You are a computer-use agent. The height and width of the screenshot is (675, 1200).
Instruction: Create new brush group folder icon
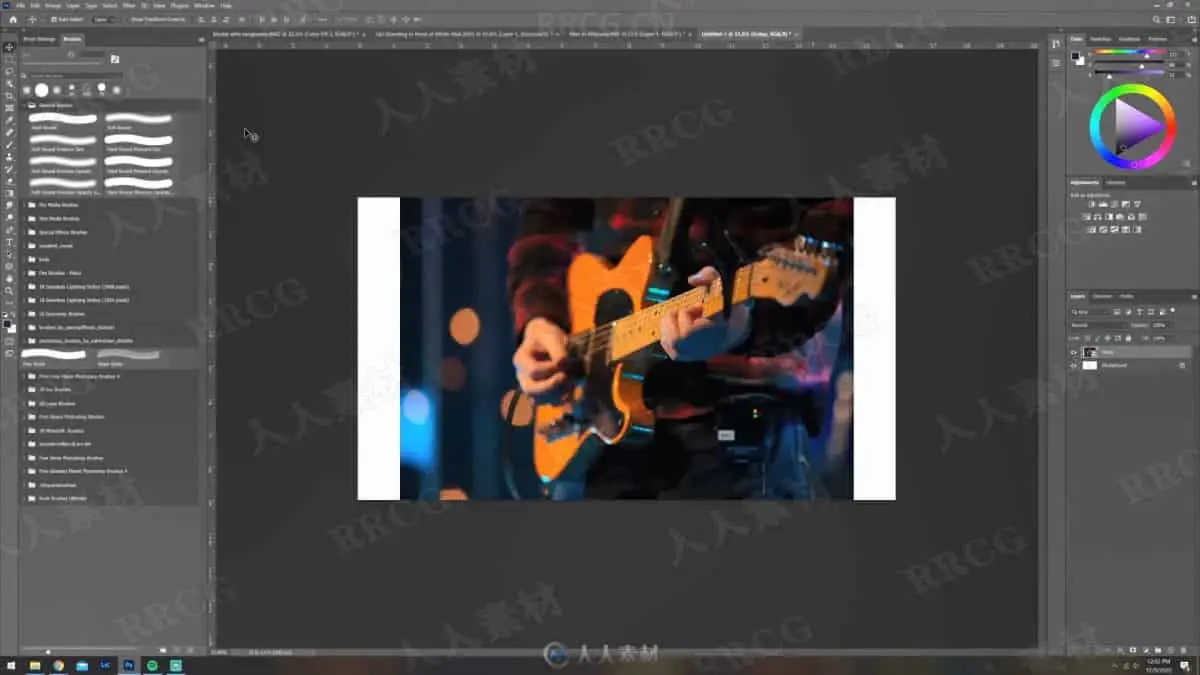[164, 650]
